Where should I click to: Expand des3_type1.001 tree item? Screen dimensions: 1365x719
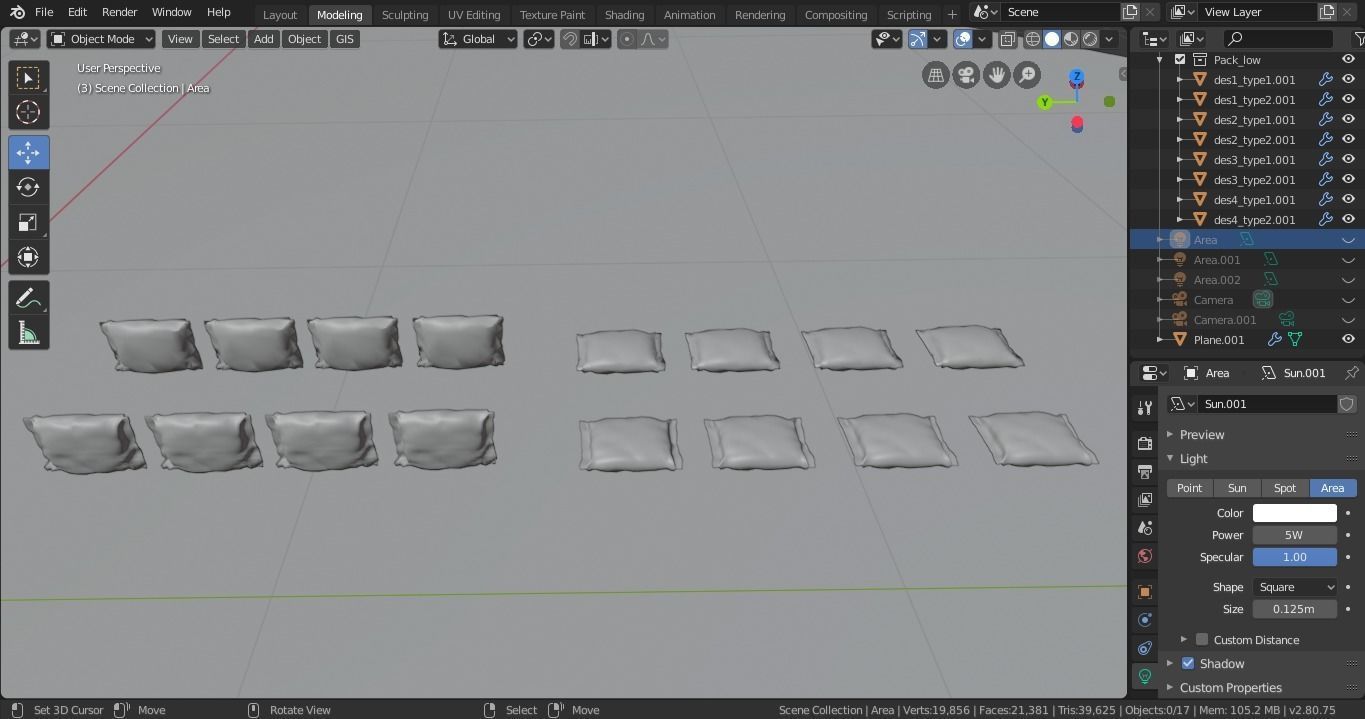point(1180,160)
